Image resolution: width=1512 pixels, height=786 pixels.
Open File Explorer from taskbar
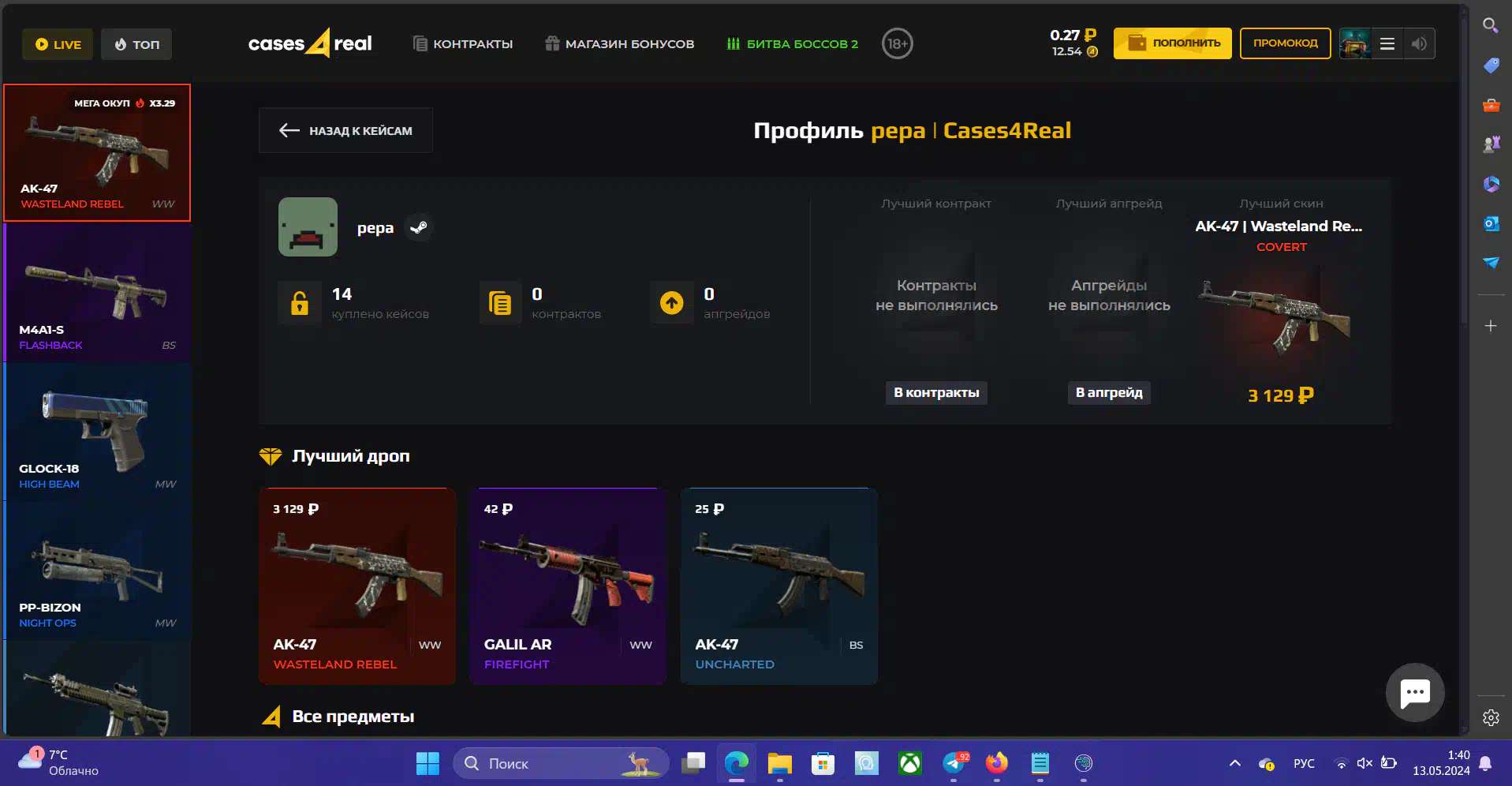(780, 763)
